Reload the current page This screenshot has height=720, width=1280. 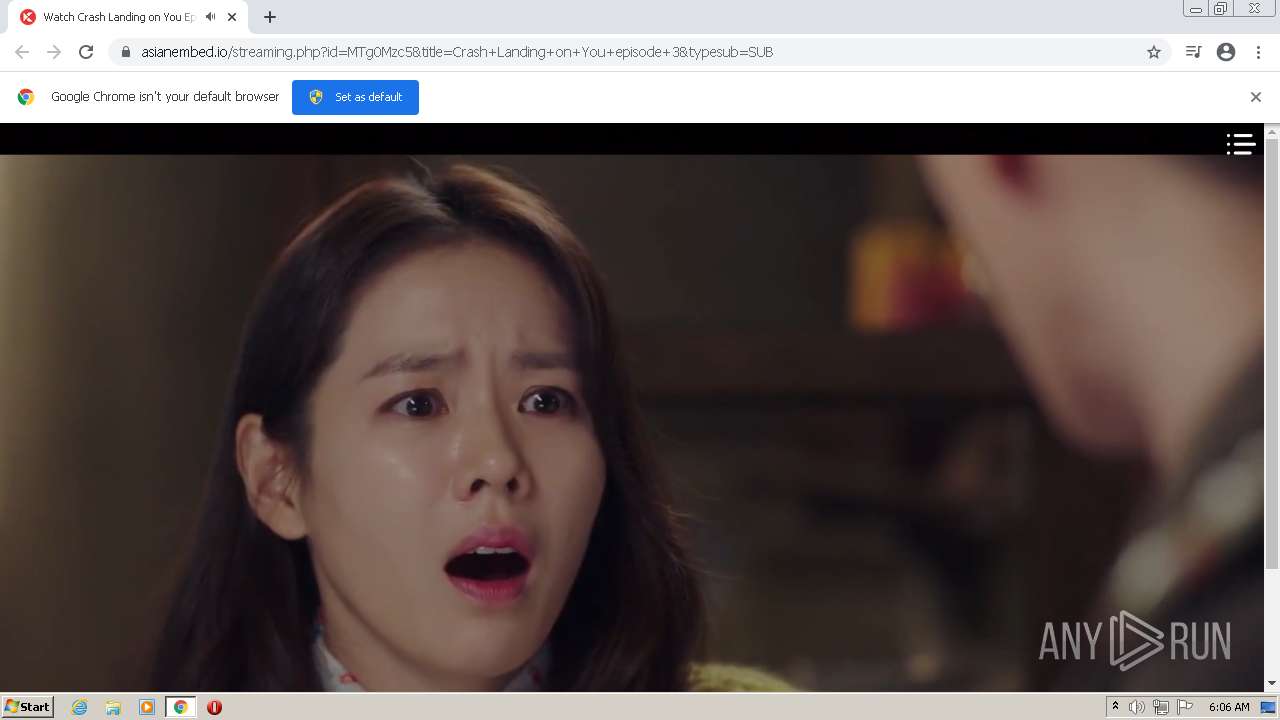tap(86, 52)
